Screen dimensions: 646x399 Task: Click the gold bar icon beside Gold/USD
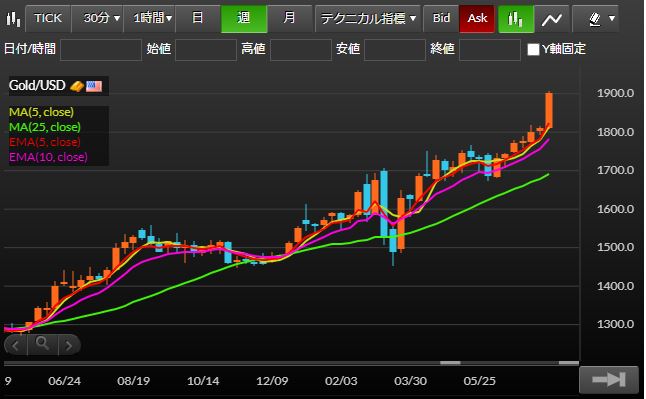pyautogui.click(x=77, y=86)
